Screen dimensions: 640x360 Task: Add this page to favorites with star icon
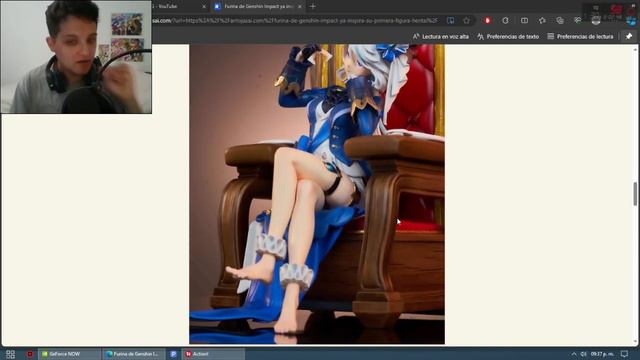[x=466, y=20]
